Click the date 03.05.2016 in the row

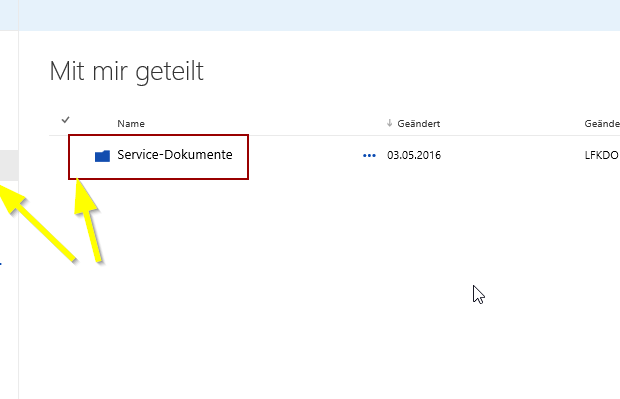click(414, 155)
